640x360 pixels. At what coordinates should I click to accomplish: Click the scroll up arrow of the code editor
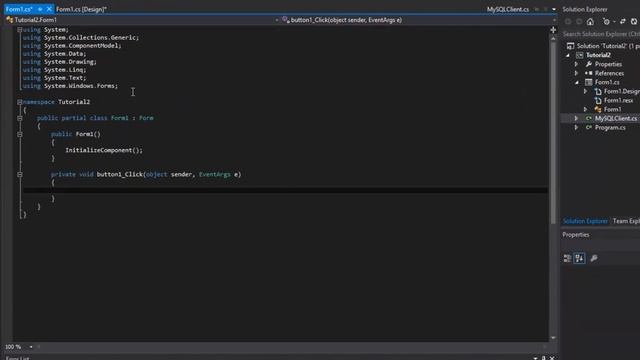point(553,39)
